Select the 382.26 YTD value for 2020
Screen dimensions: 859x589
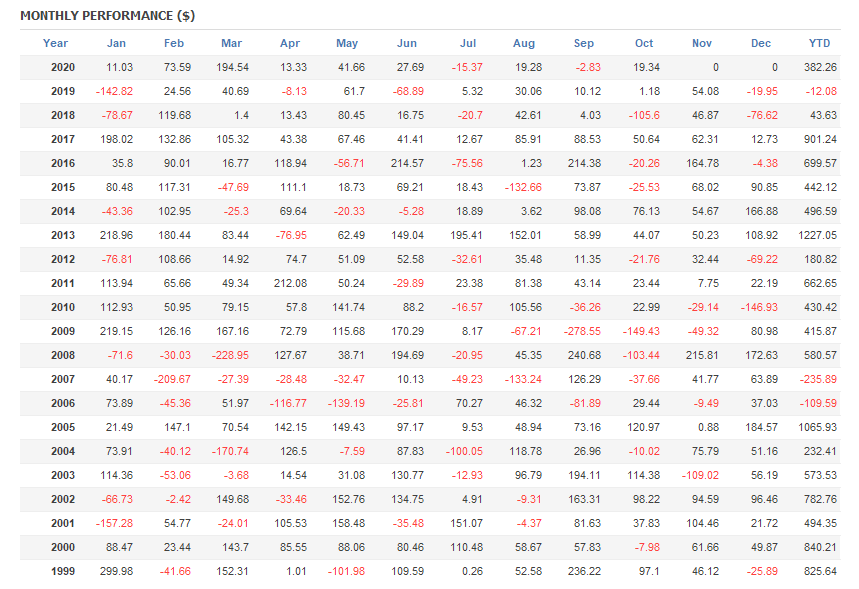[x=820, y=67]
